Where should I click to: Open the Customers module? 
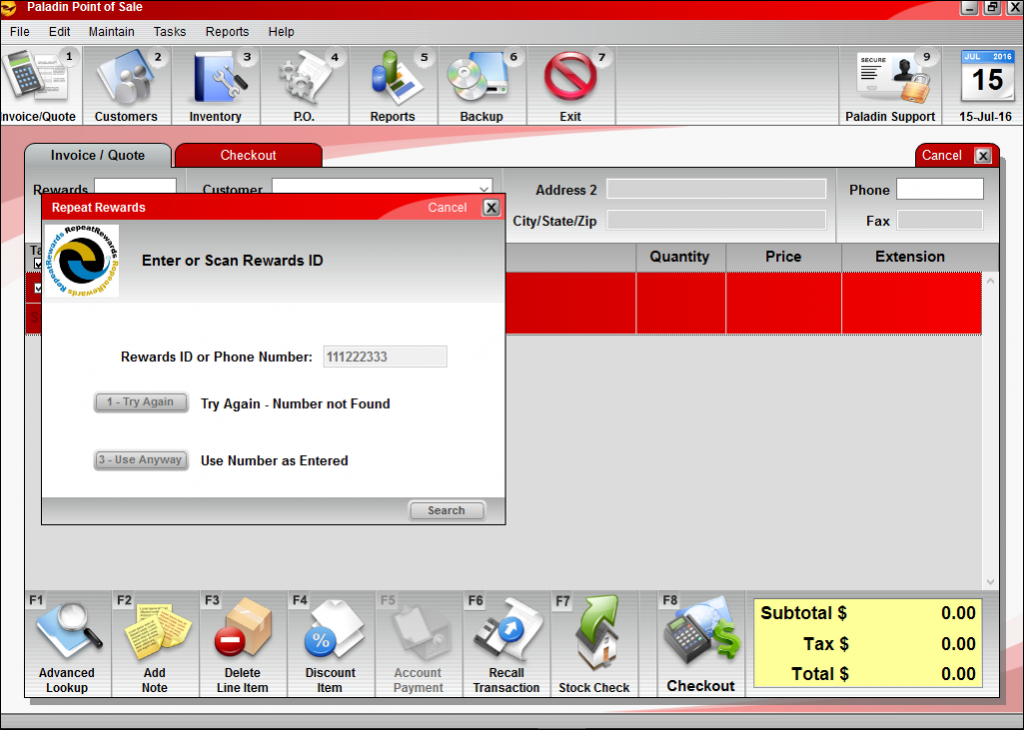(126, 85)
